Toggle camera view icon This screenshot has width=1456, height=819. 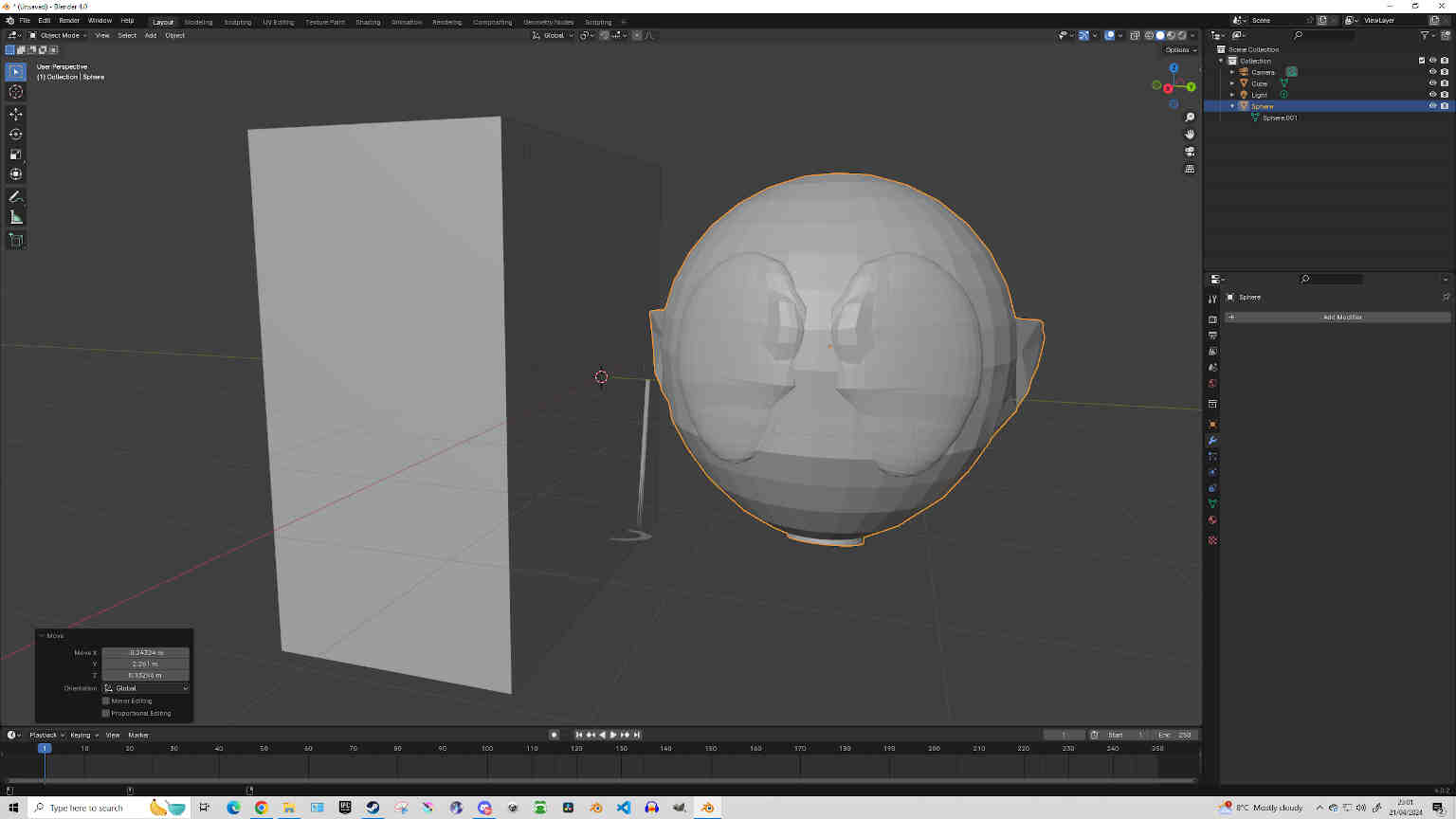point(1190,152)
